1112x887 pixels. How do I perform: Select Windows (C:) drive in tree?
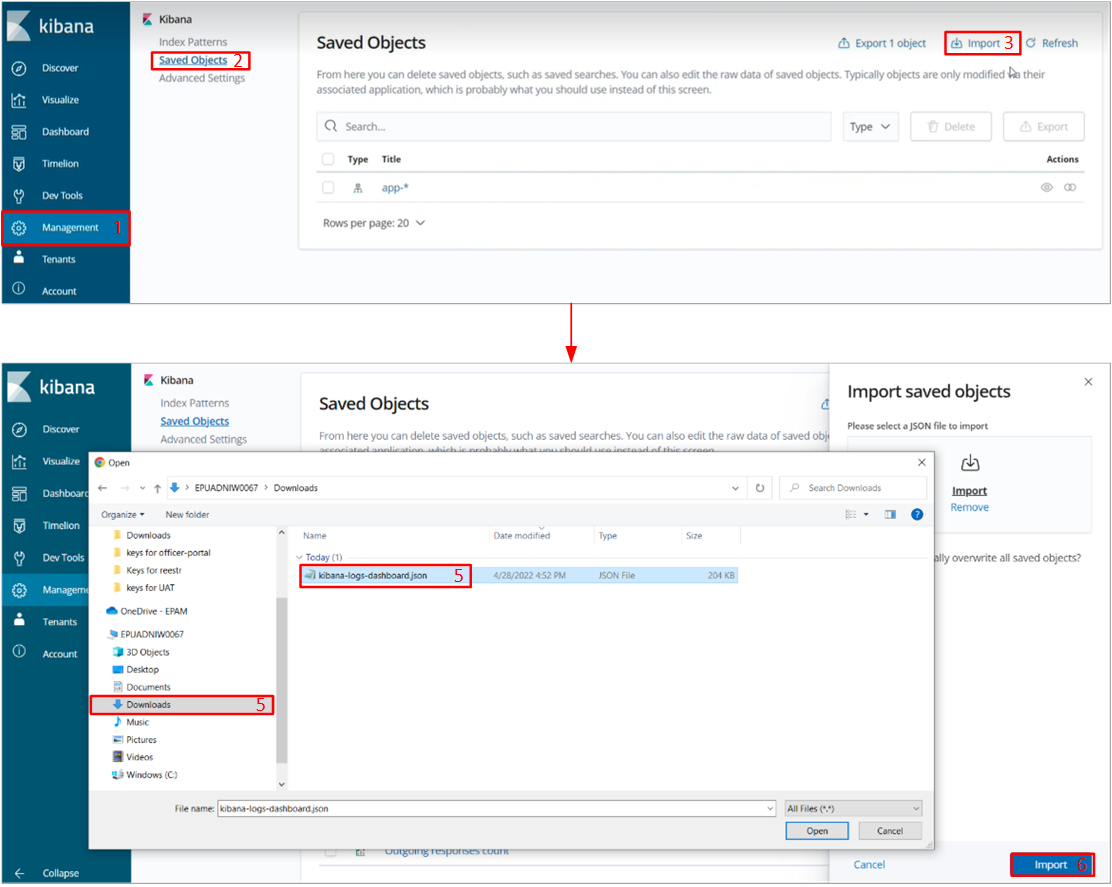coord(145,776)
